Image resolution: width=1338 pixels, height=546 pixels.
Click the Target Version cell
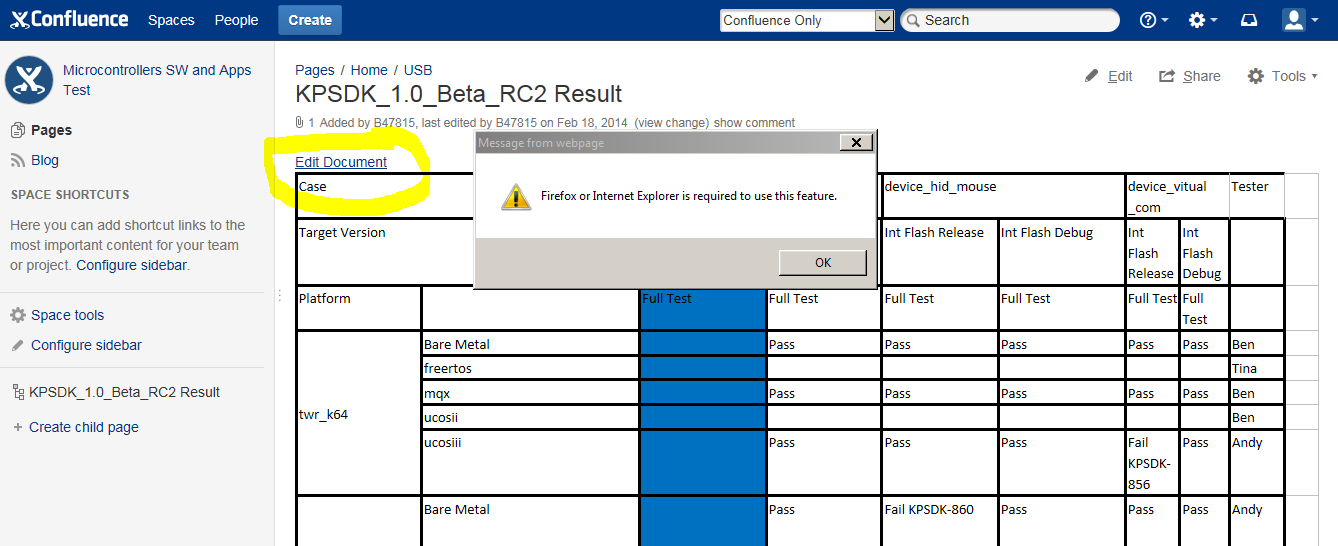coord(385,252)
